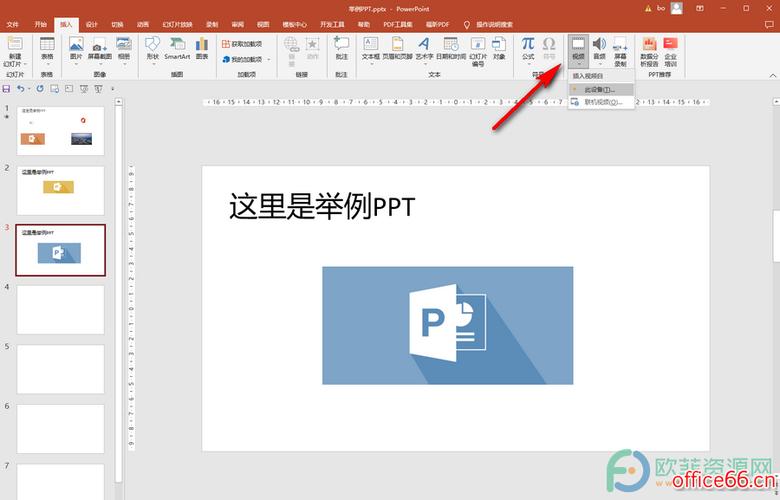Screen dimensions: 780x500
Task: Click the slide panel scrollbar up arrow
Action: click(118, 101)
